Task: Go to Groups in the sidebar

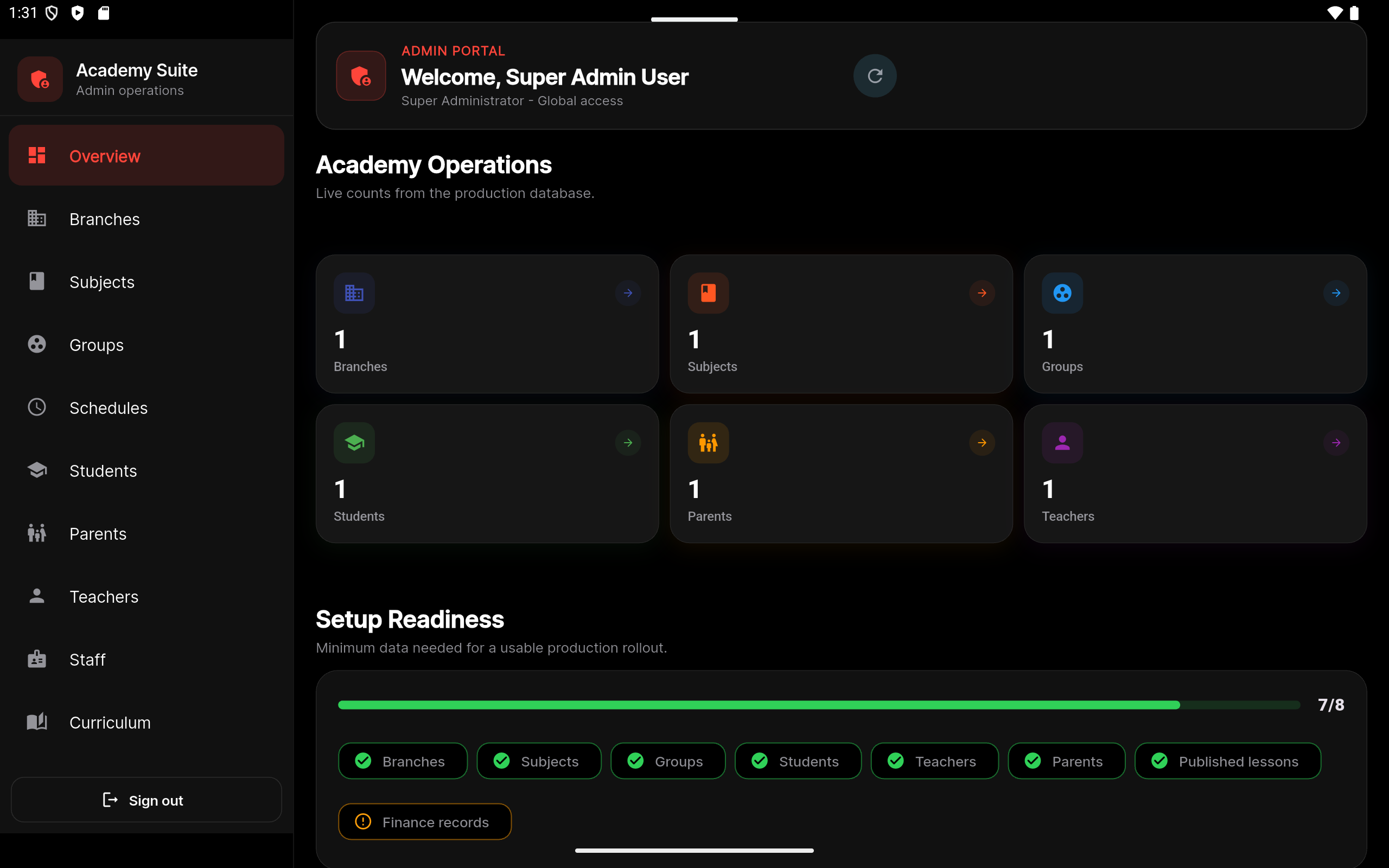Action: pos(146,344)
